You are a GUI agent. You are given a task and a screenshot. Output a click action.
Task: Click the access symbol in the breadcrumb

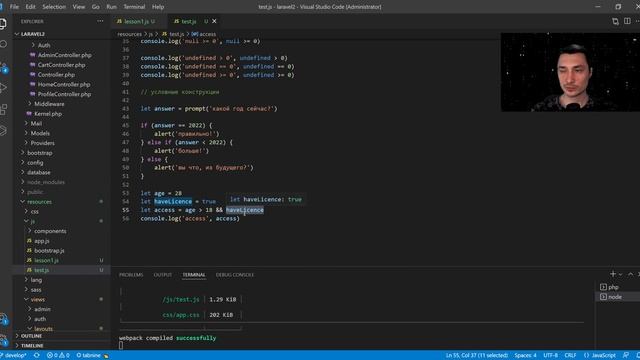click(x=204, y=34)
